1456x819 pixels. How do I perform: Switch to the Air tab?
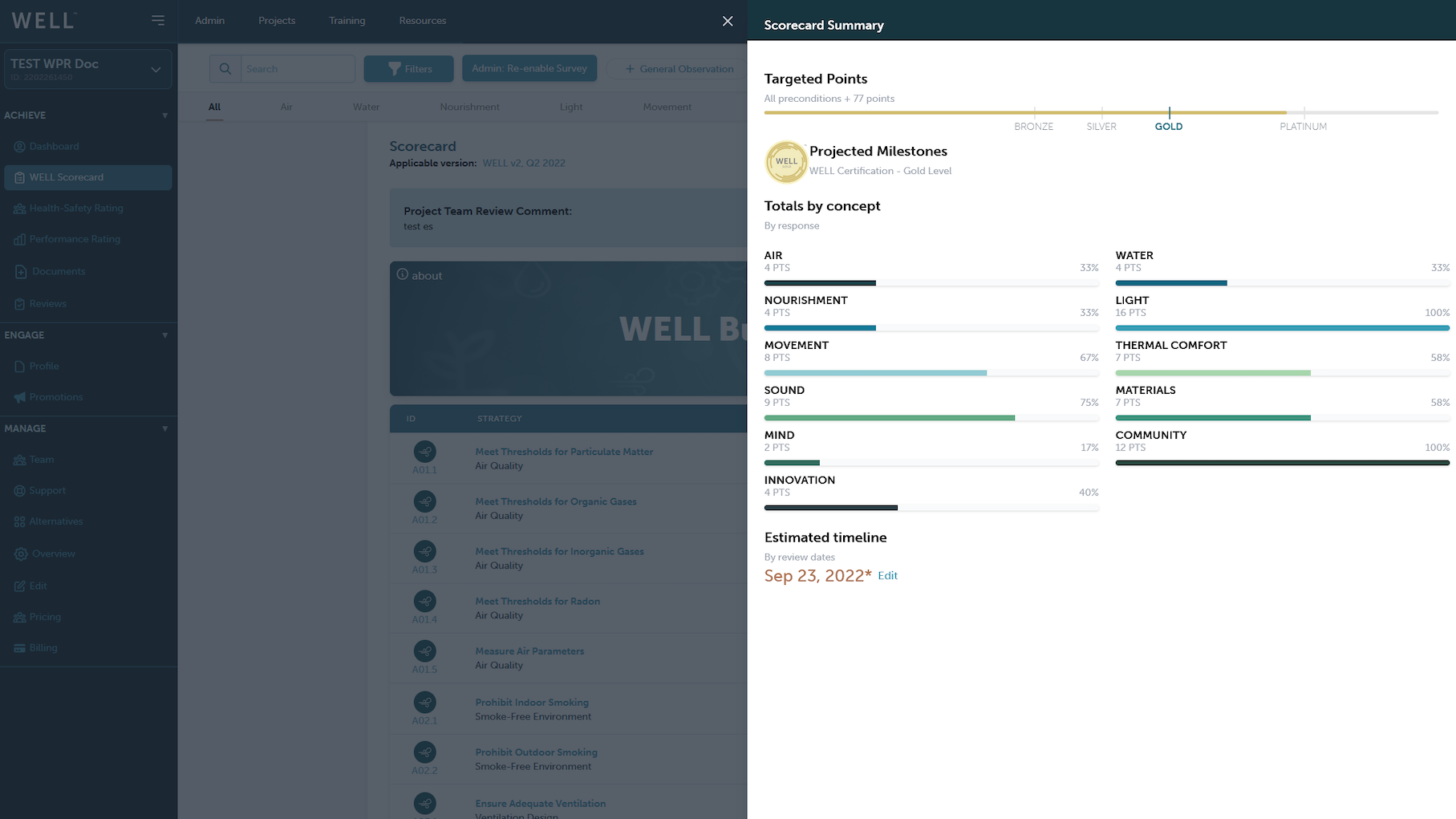click(x=286, y=107)
